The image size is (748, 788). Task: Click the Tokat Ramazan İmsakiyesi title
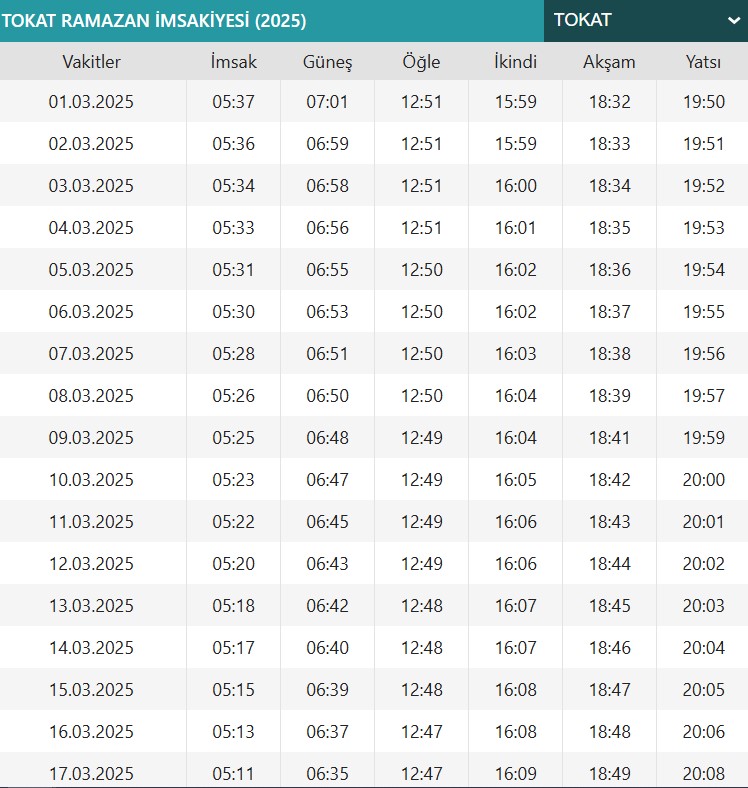pyautogui.click(x=154, y=21)
